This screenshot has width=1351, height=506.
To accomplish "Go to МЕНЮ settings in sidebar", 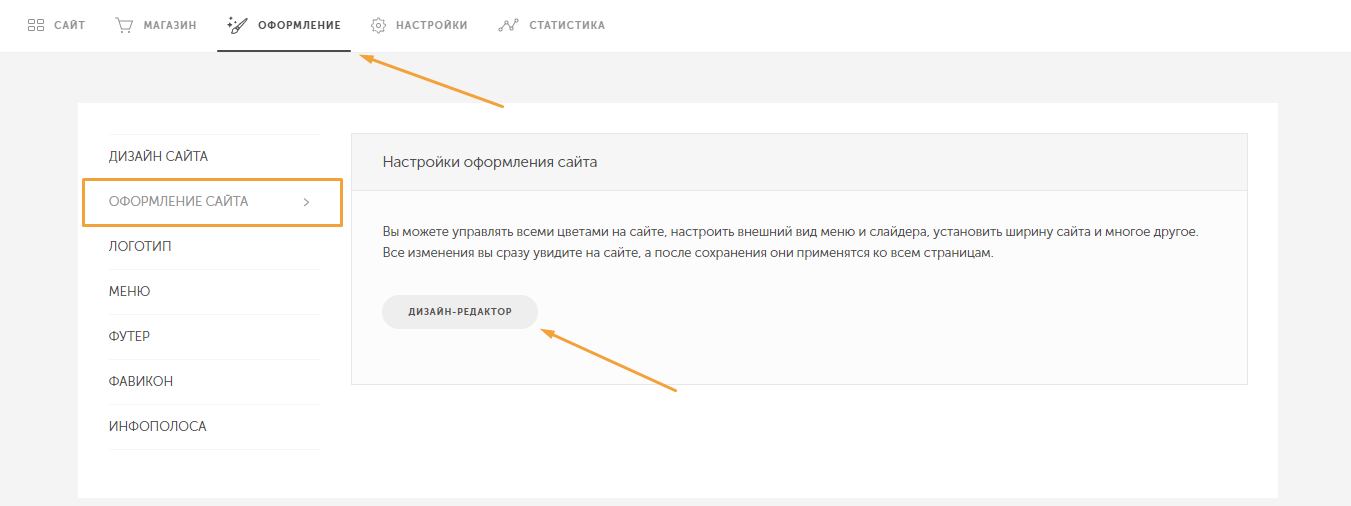I will 214,291.
